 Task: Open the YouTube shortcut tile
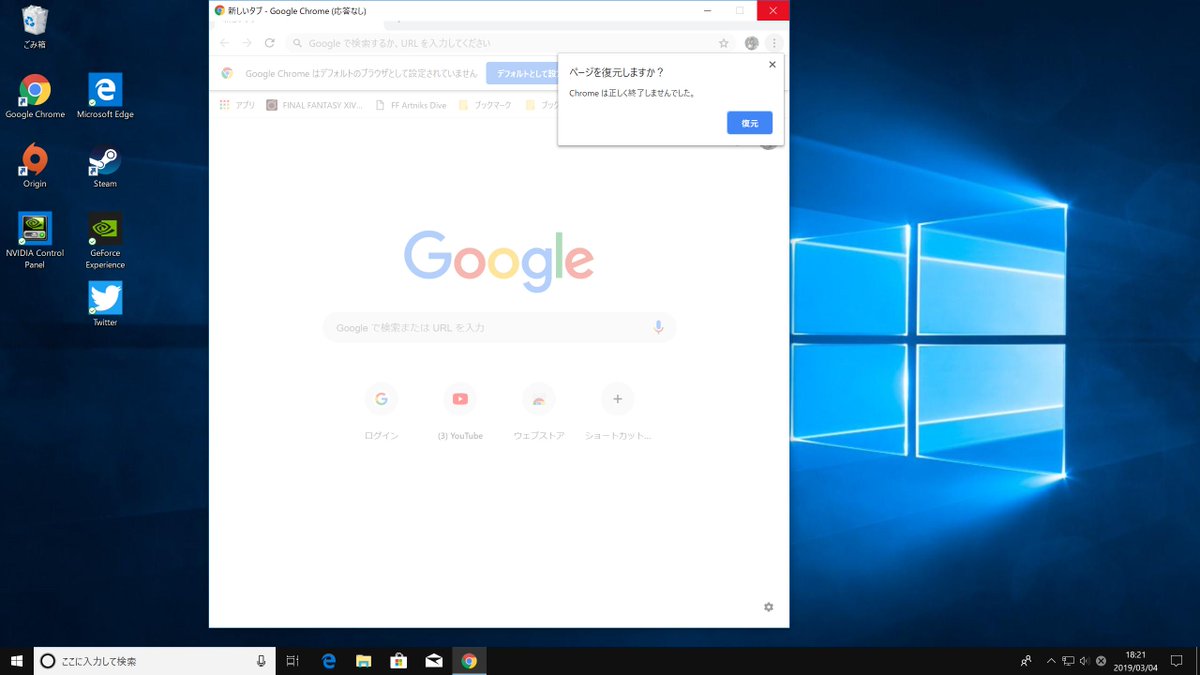tap(460, 412)
